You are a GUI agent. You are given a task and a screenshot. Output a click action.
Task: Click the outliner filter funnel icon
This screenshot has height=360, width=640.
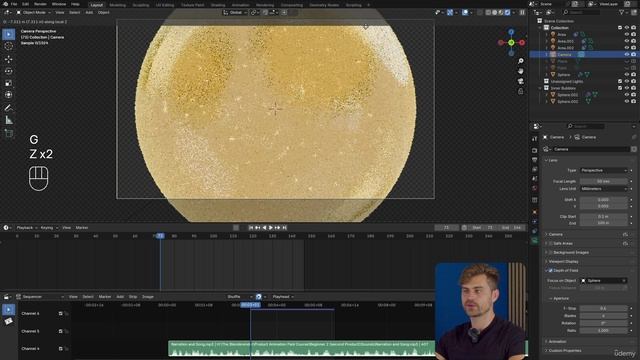click(622, 13)
